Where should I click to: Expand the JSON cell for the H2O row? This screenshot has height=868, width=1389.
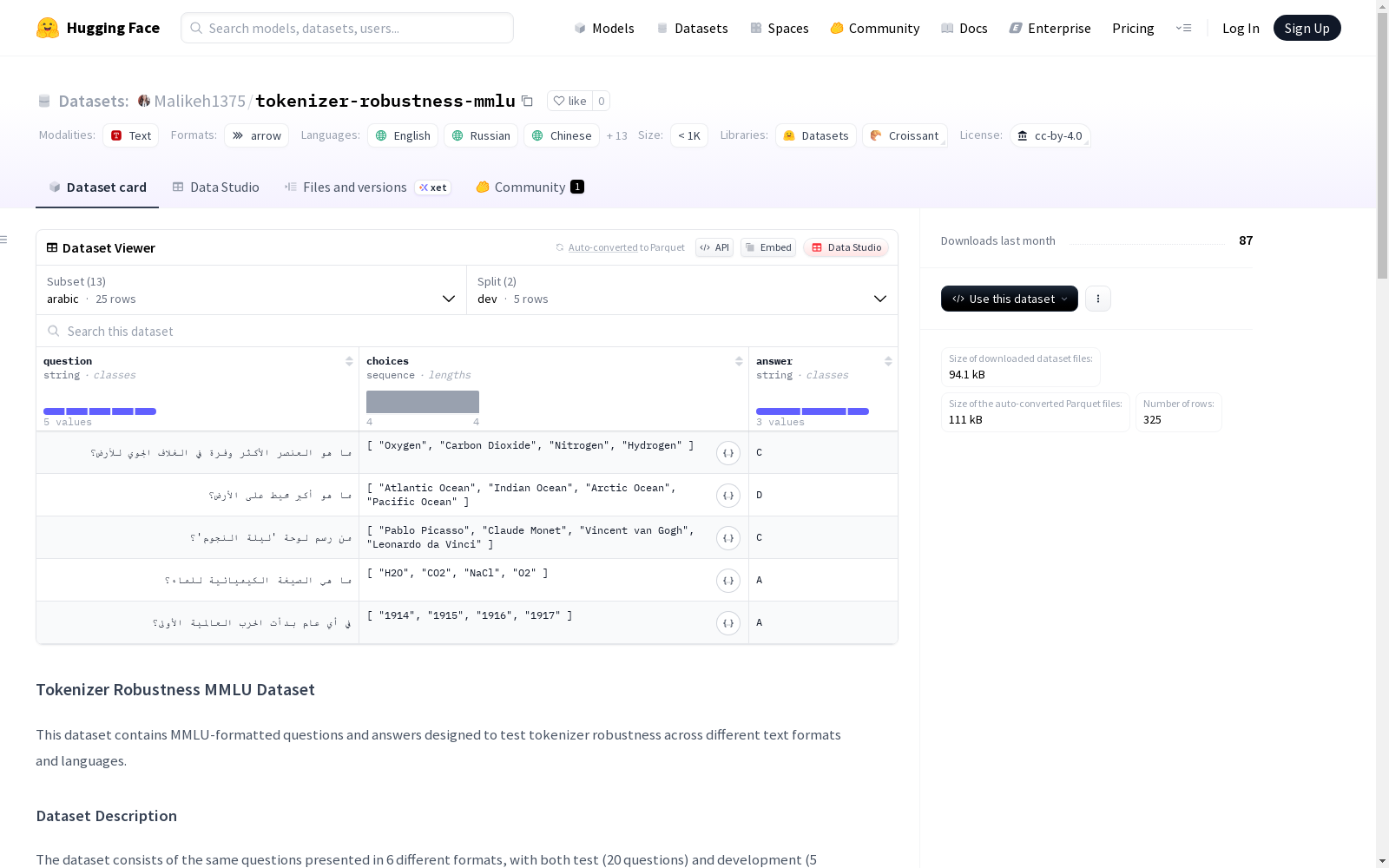728,581
